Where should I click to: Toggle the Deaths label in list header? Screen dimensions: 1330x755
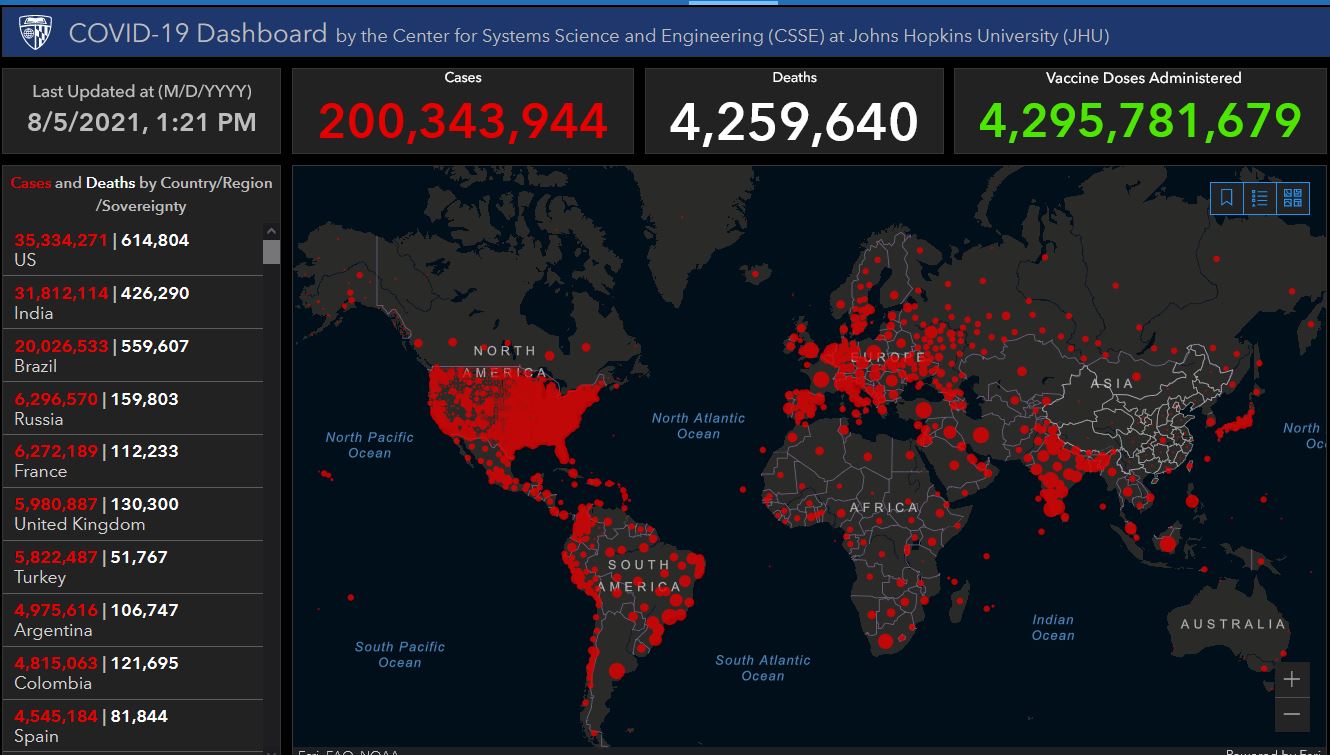[110, 183]
